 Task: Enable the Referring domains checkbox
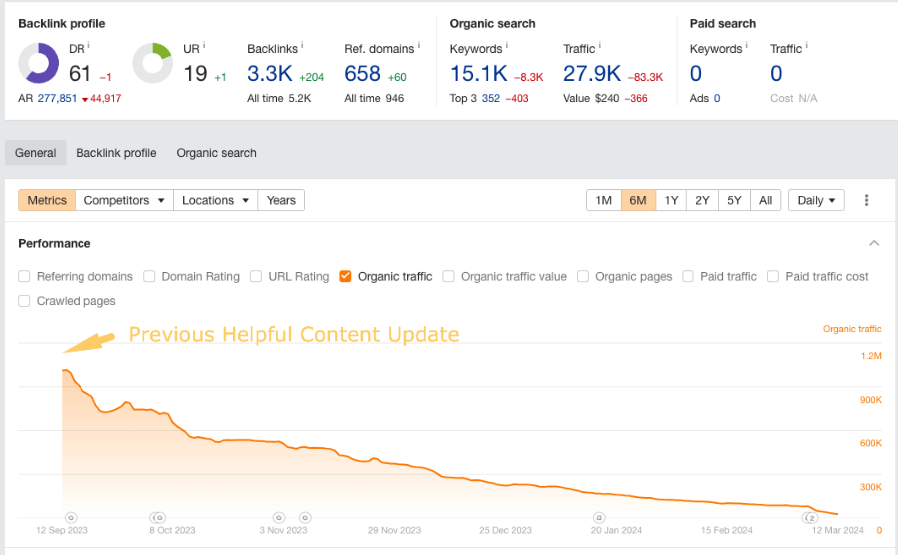point(24,277)
